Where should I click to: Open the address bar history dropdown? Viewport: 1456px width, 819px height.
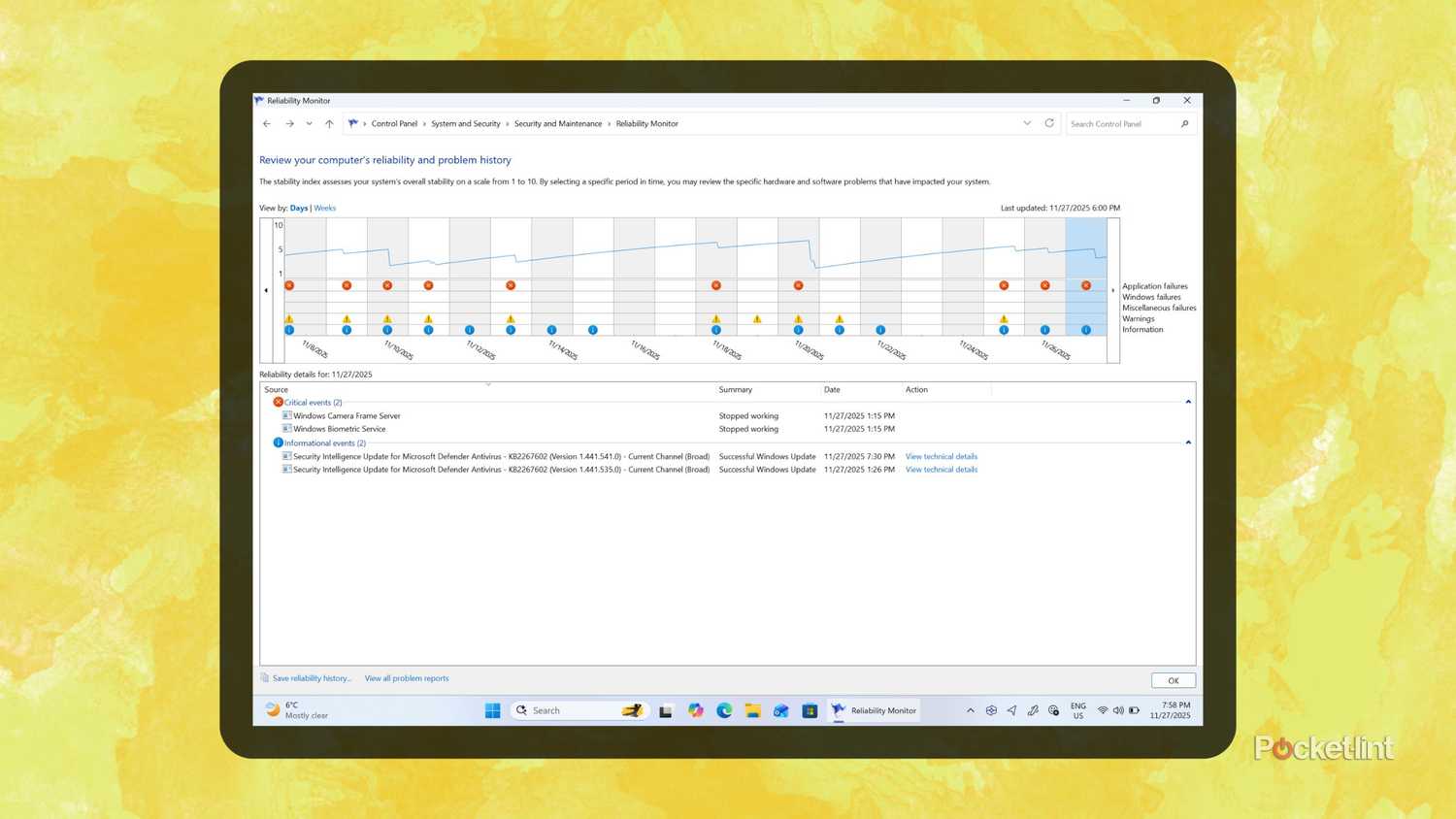[1027, 123]
